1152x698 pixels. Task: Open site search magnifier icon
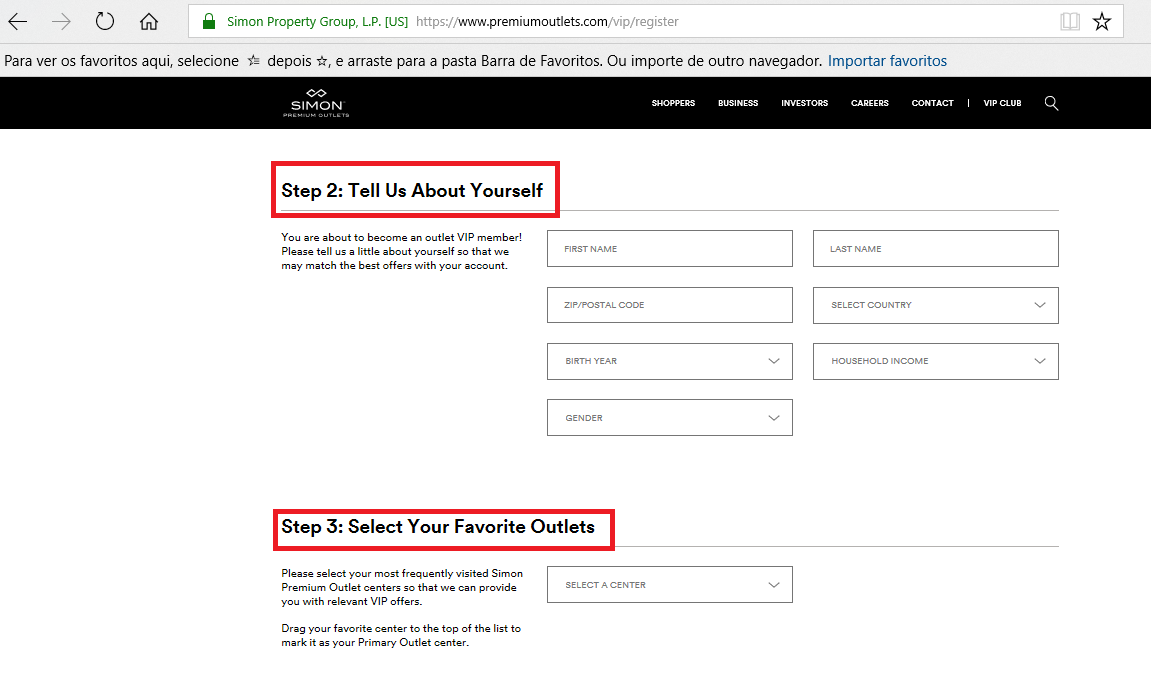click(1051, 103)
